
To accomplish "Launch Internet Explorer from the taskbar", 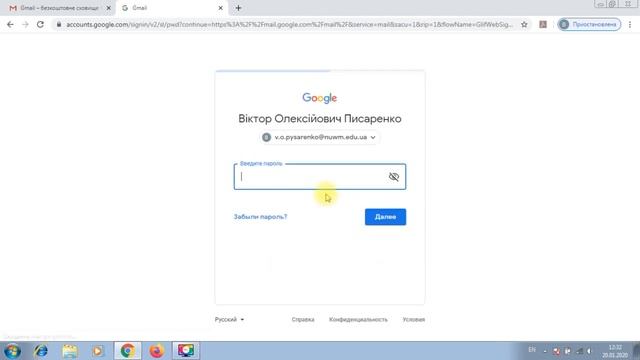I will pyautogui.click(x=41, y=351).
